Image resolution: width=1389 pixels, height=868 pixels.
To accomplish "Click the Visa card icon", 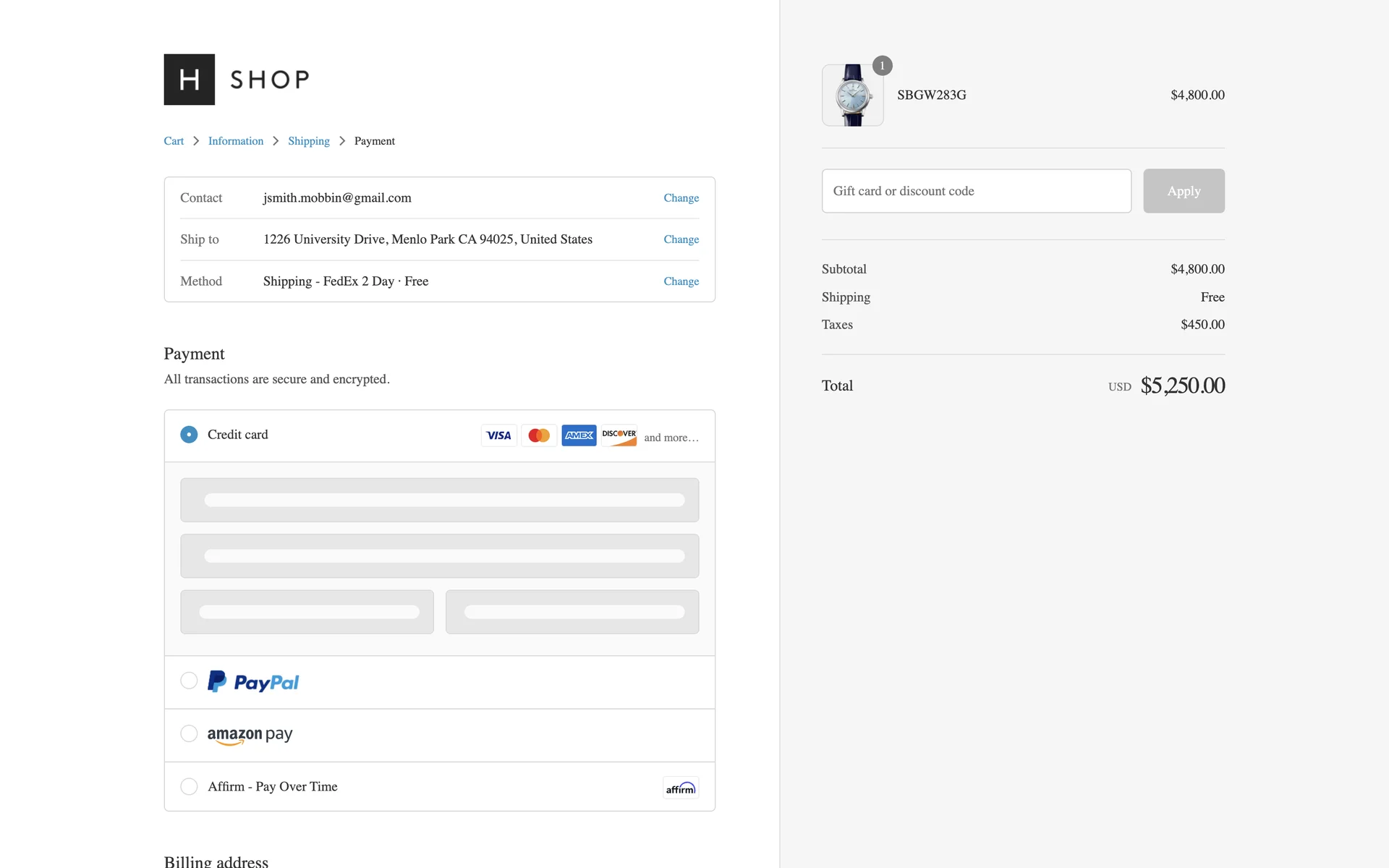I will coord(498,435).
